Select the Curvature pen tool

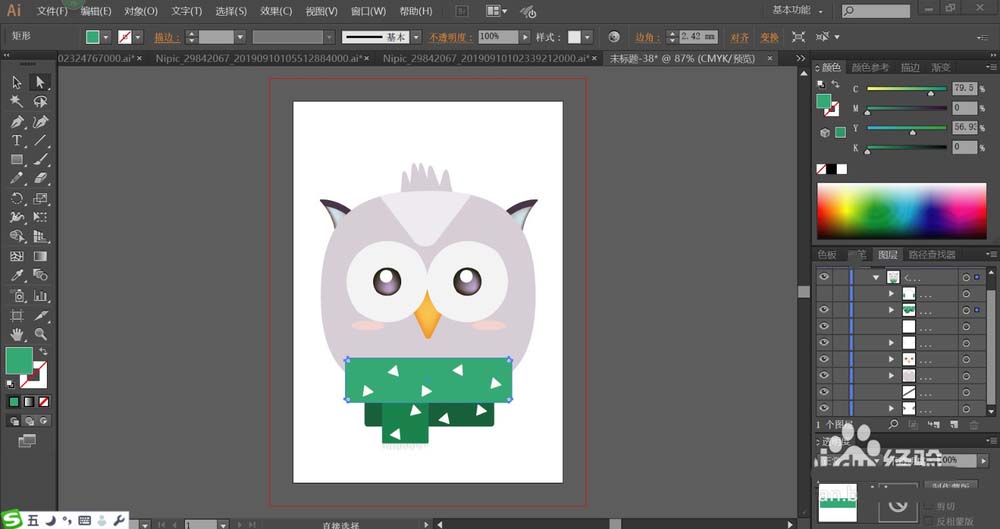[x=40, y=121]
